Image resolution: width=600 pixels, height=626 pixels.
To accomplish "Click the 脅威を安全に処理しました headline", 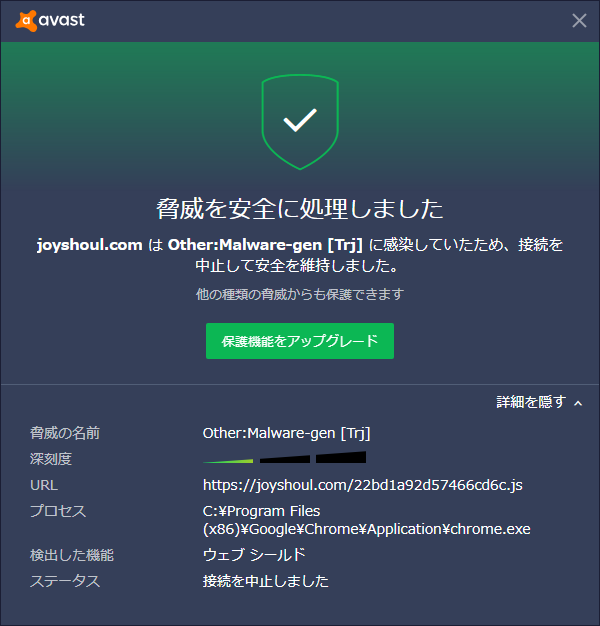I will tap(300, 209).
